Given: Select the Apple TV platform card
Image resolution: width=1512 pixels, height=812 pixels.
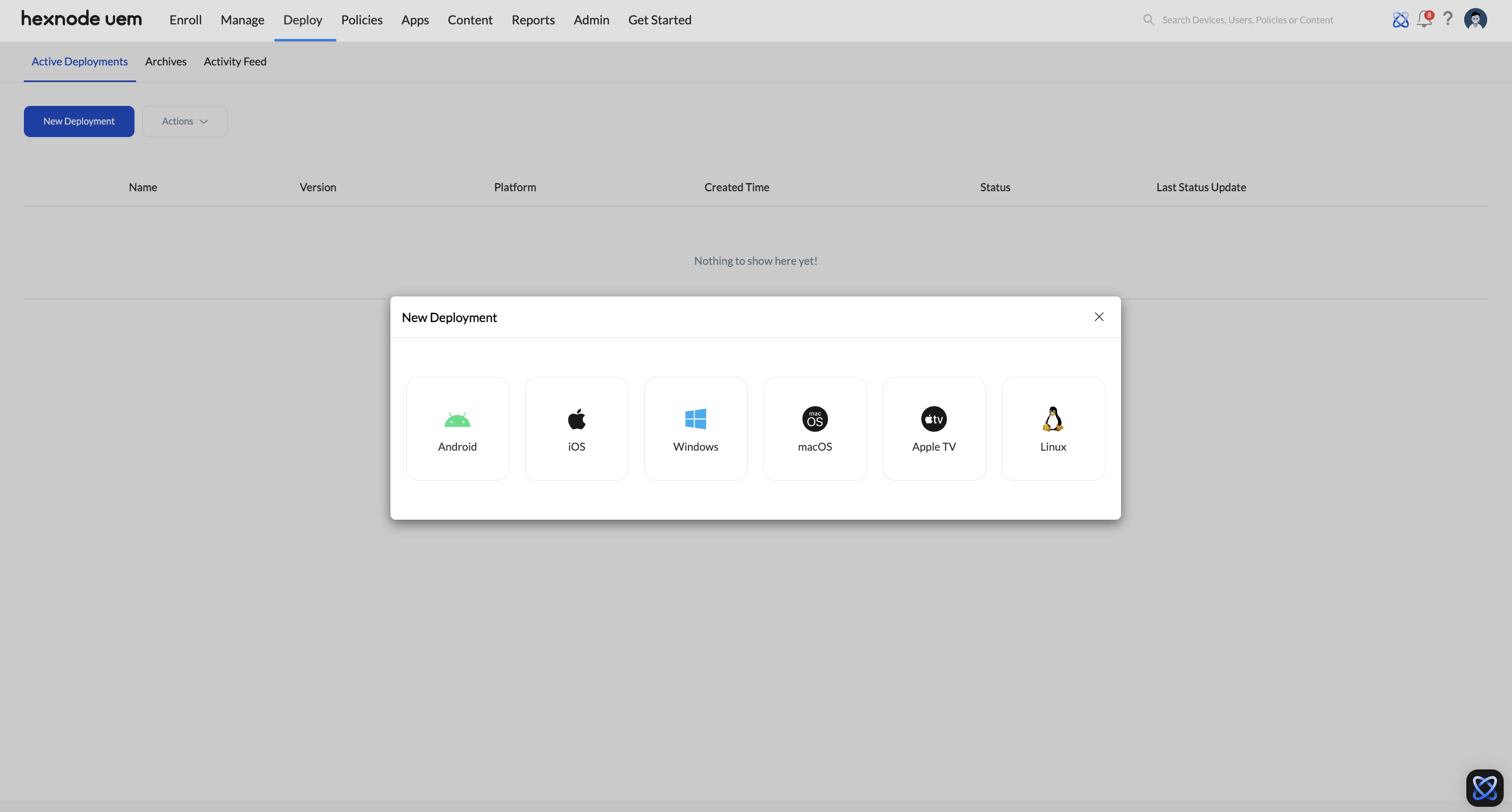Looking at the screenshot, I should pos(934,428).
